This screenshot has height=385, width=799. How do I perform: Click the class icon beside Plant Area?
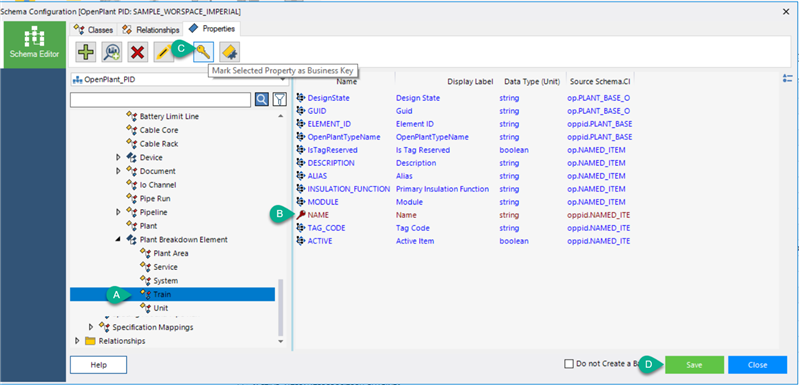[x=145, y=253]
